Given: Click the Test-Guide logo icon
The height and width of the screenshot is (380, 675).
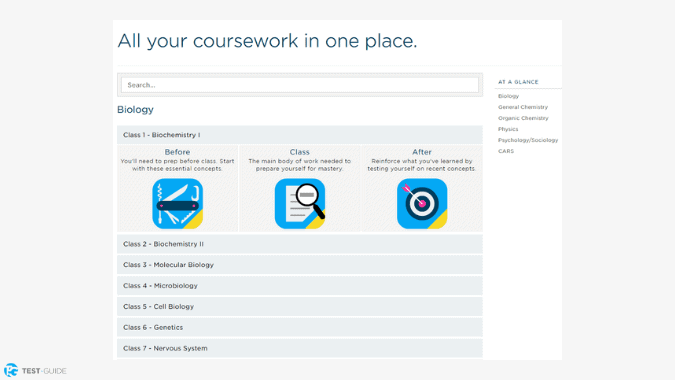Looking at the screenshot, I should click(x=11, y=370).
